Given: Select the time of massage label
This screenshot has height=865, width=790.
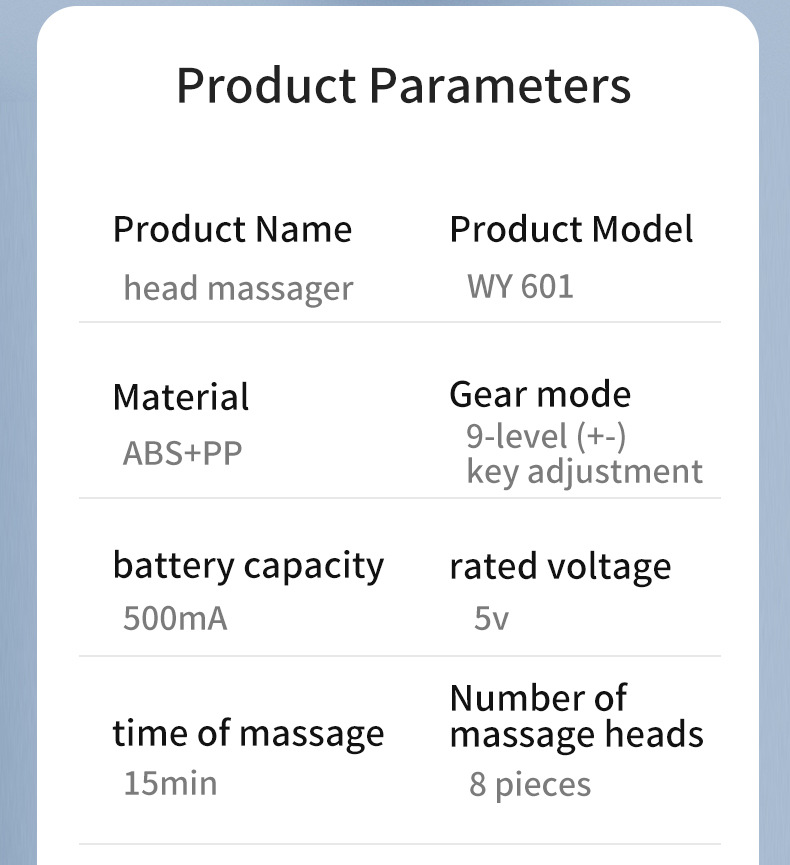Looking at the screenshot, I should pyautogui.click(x=248, y=733).
